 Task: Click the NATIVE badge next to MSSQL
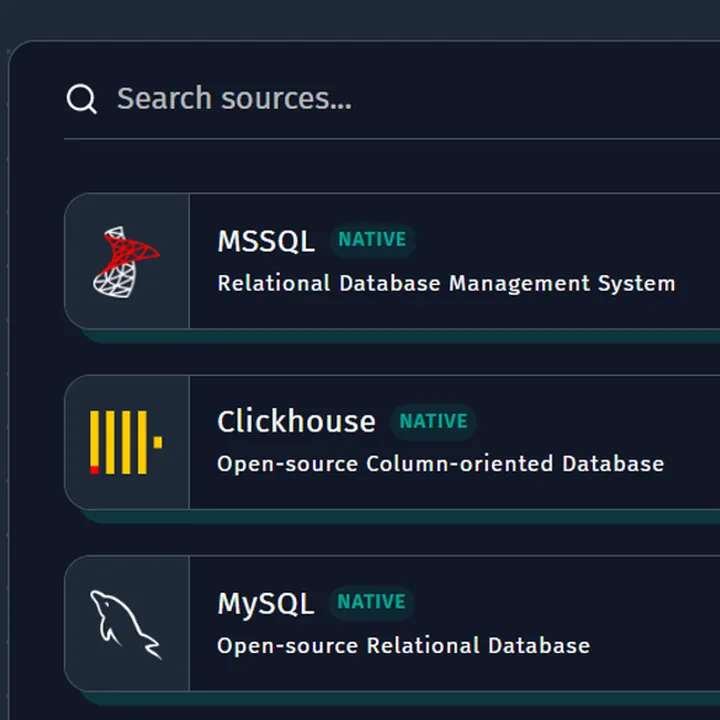[372, 240]
